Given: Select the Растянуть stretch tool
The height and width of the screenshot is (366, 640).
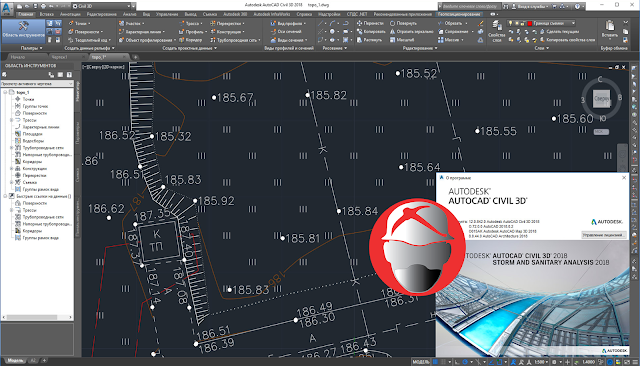Looking at the screenshot, I should [x=369, y=40].
